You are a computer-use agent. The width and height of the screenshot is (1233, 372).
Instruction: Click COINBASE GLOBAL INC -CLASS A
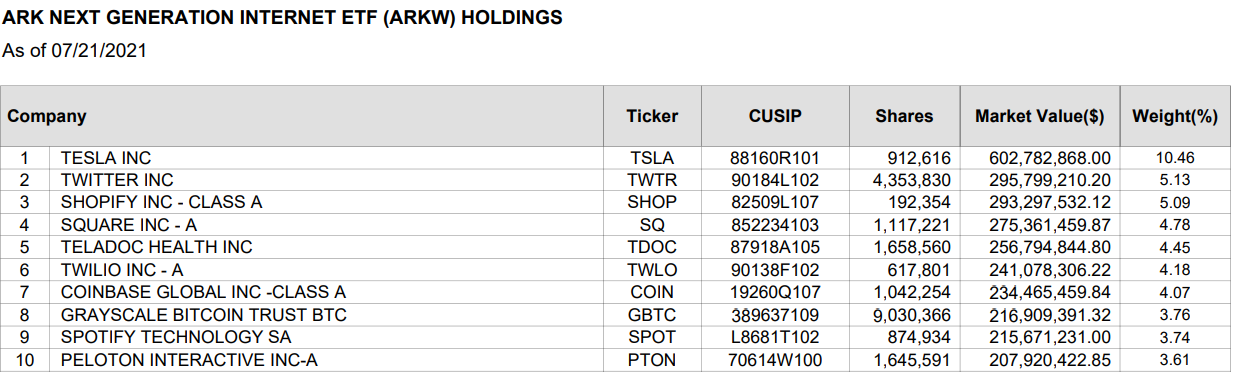203,292
